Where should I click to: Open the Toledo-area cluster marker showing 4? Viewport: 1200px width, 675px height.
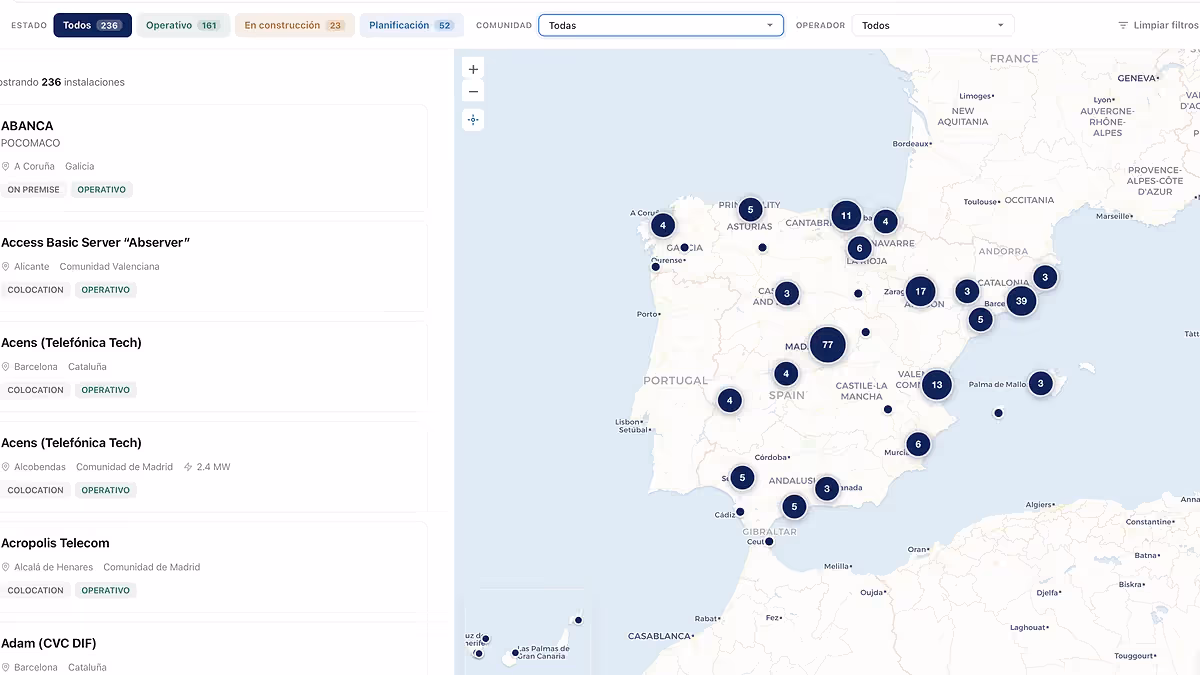coord(786,374)
